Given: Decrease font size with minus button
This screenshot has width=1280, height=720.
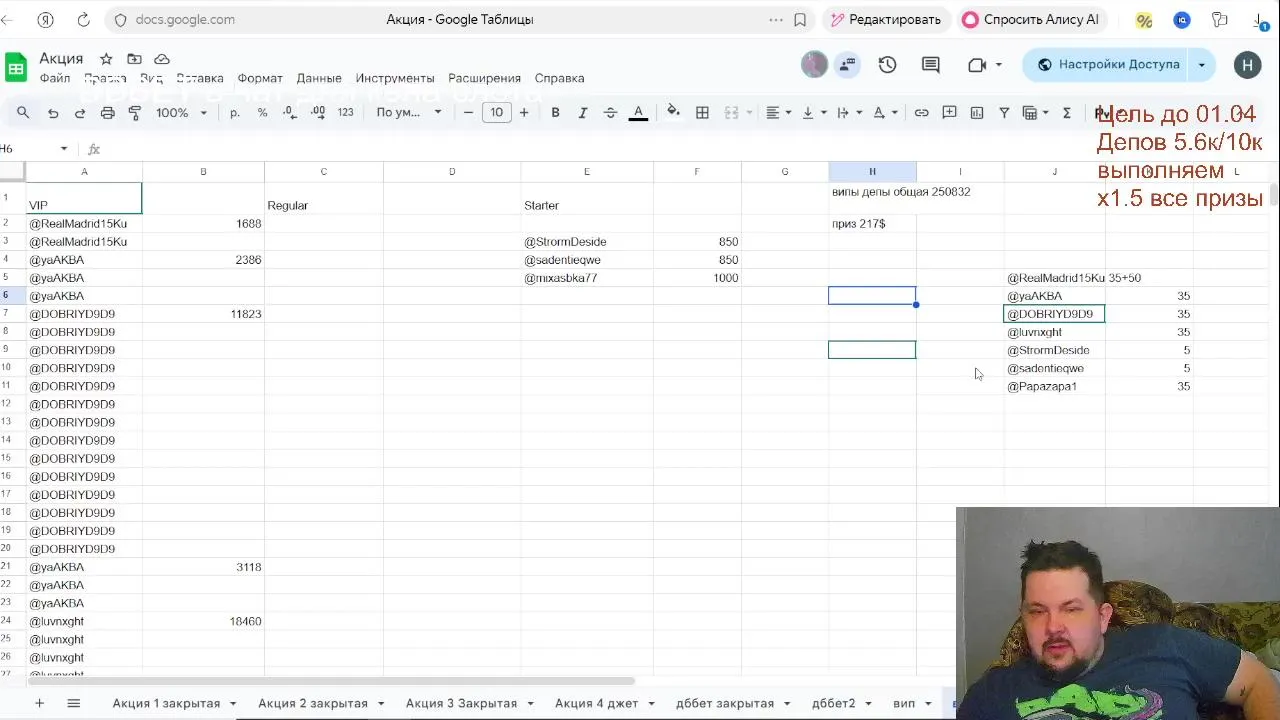Looking at the screenshot, I should coord(468,113).
